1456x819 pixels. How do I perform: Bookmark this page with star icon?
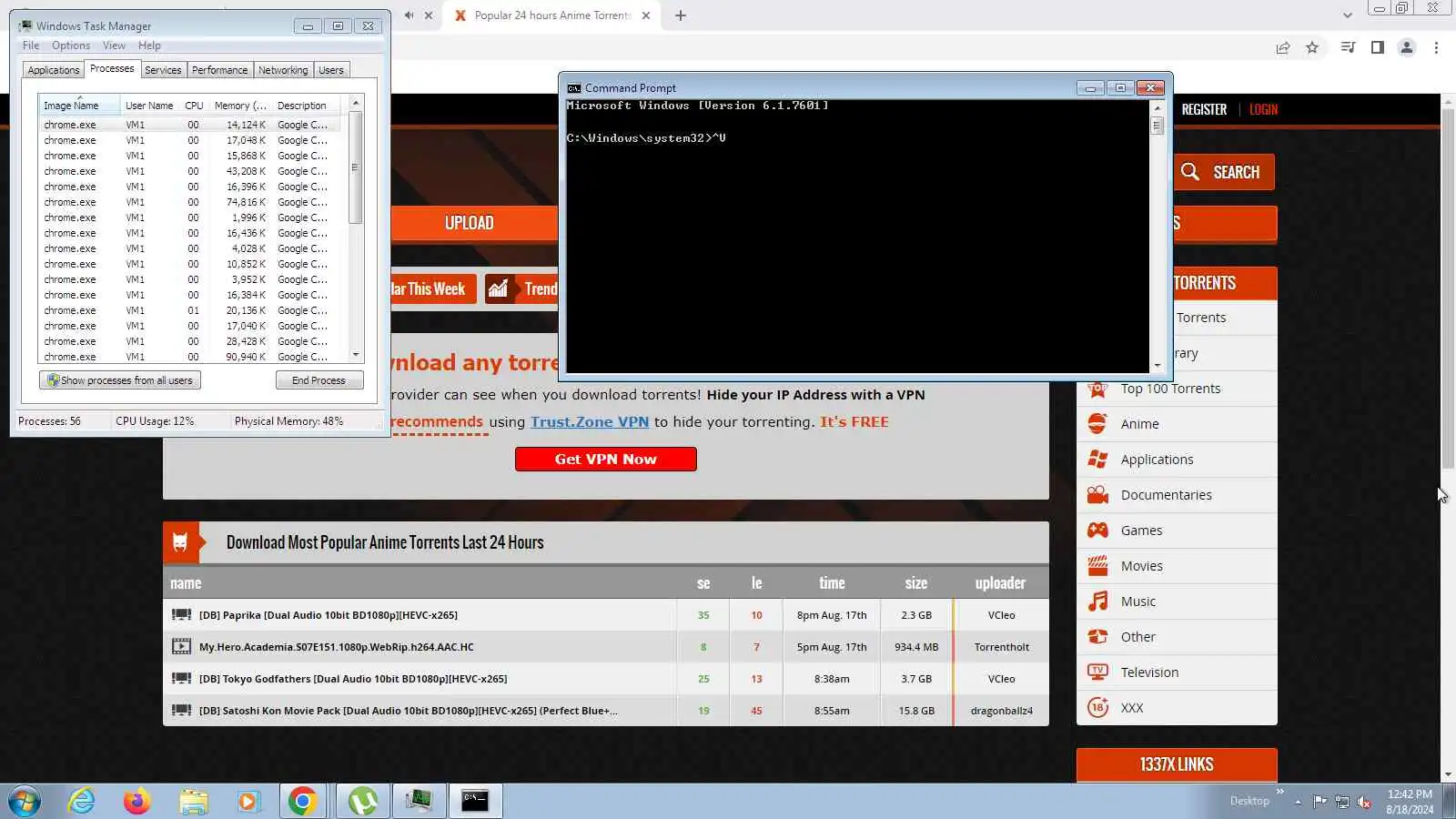coord(1311,47)
